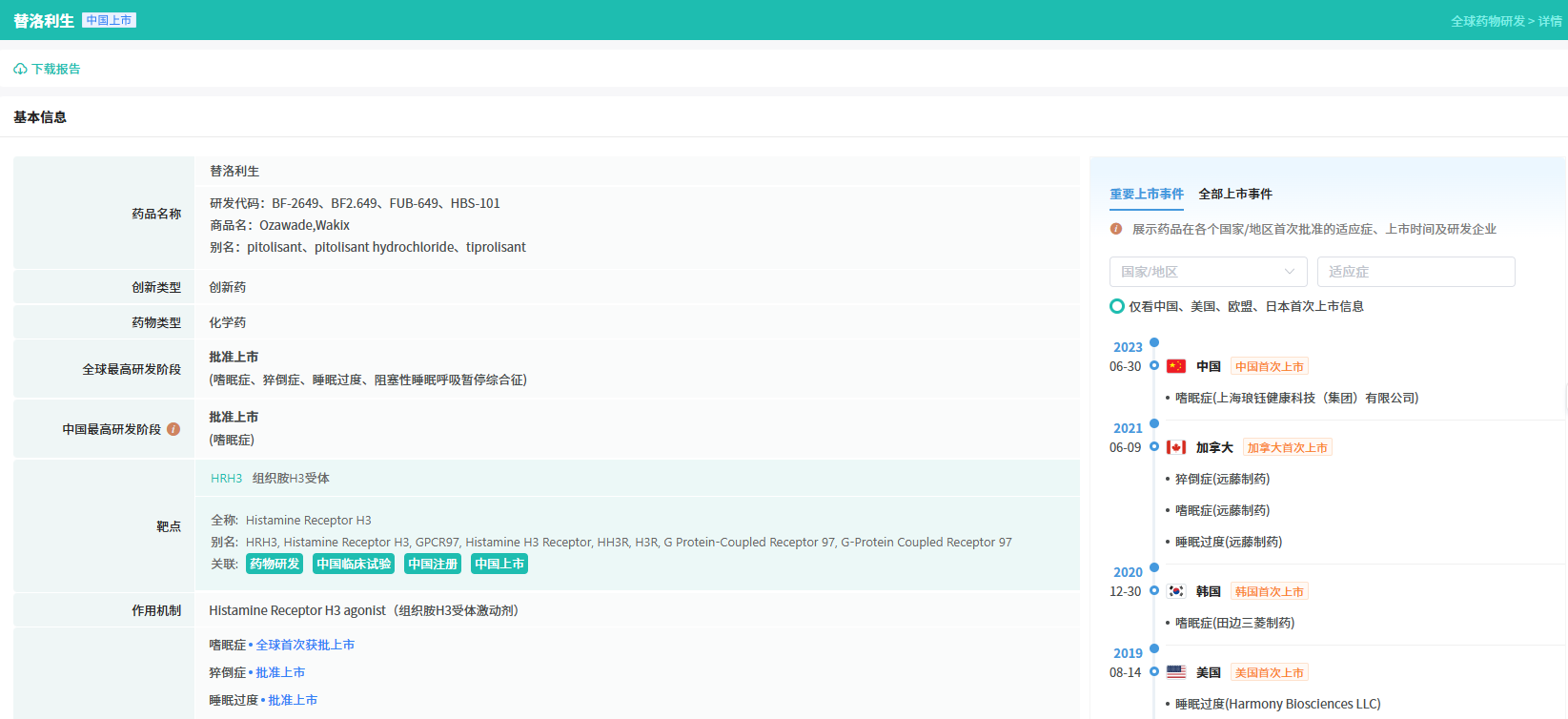Click the 适应症 filter field

(x=1415, y=272)
